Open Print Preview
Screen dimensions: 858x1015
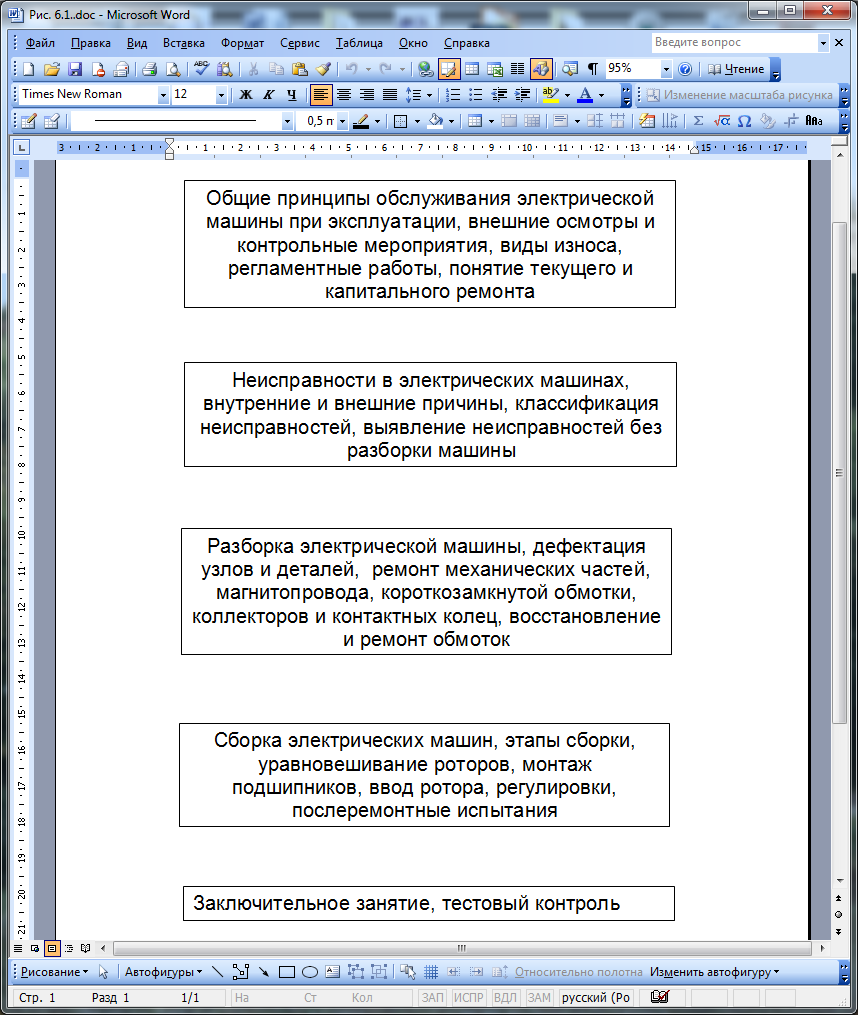tap(173, 69)
